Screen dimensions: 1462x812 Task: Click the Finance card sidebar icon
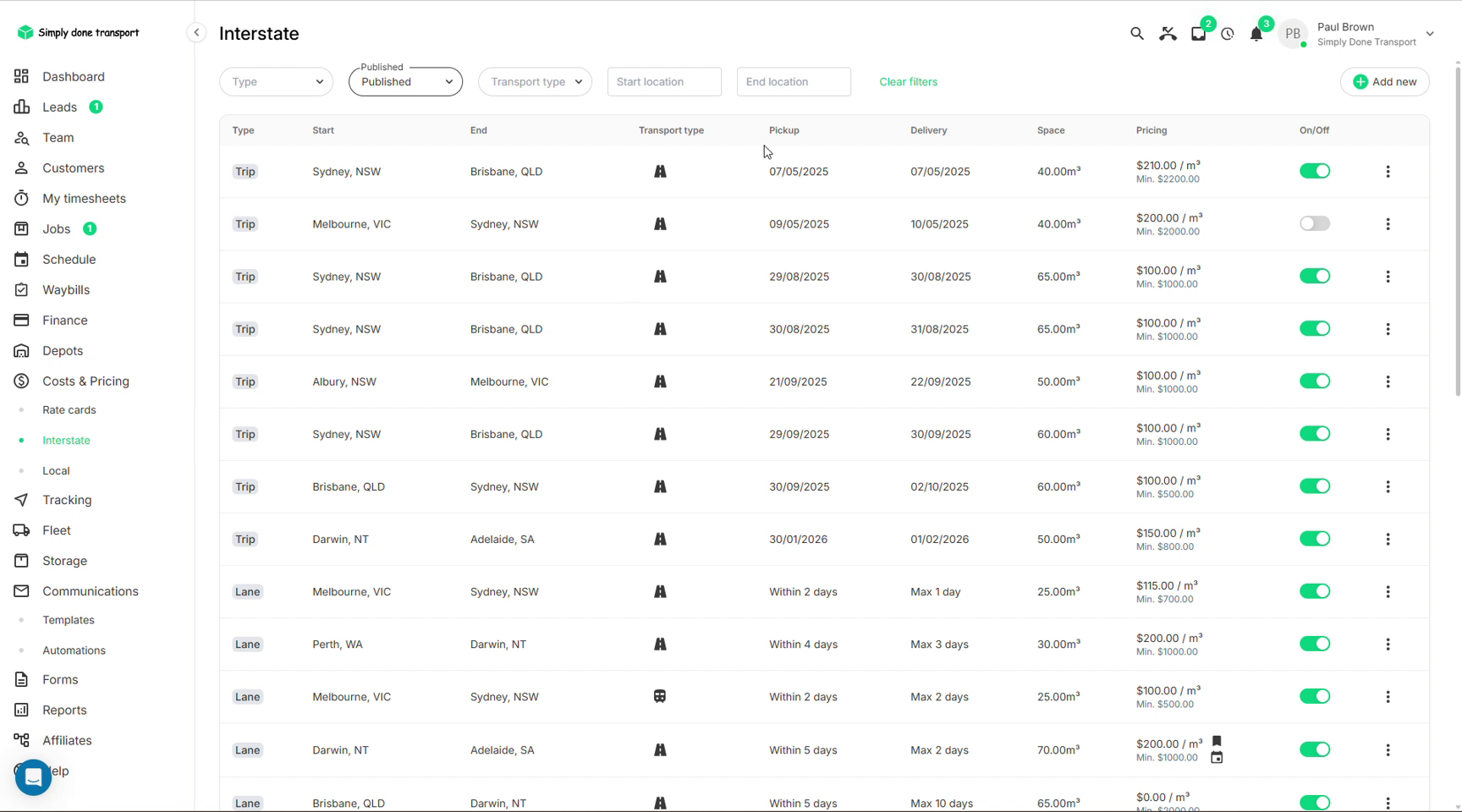pos(21,321)
